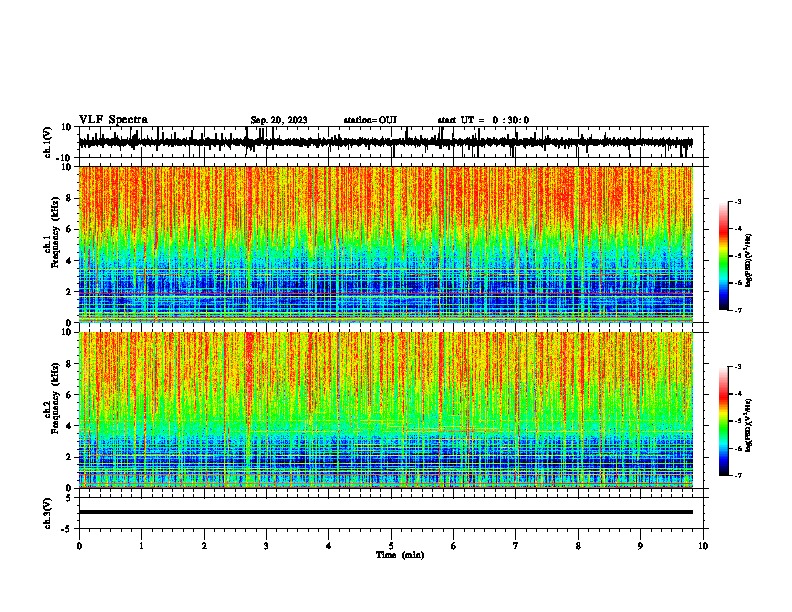Click the ch.1 voltage waveform panel
Screen dimensions: 792x612
(x=391, y=142)
